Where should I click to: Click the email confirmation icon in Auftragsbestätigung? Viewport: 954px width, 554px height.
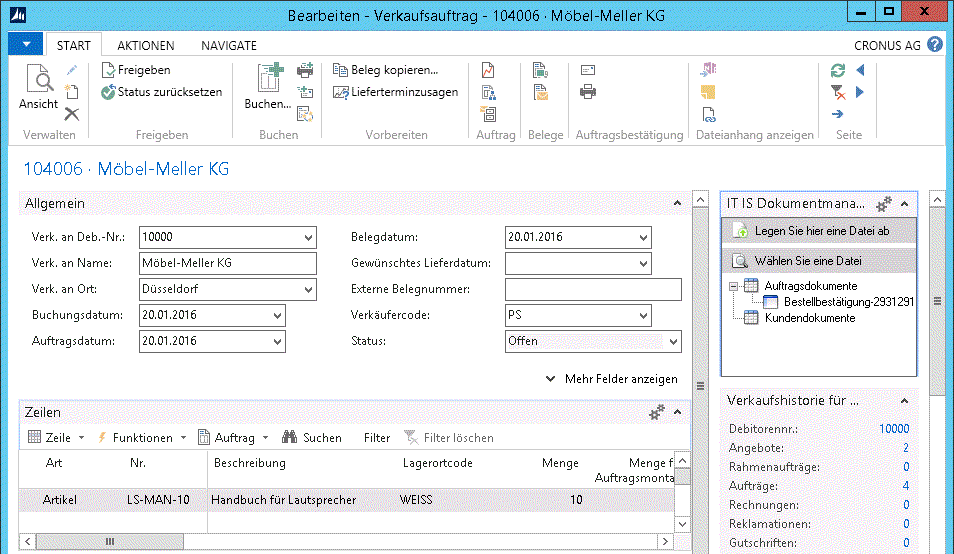tap(588, 70)
